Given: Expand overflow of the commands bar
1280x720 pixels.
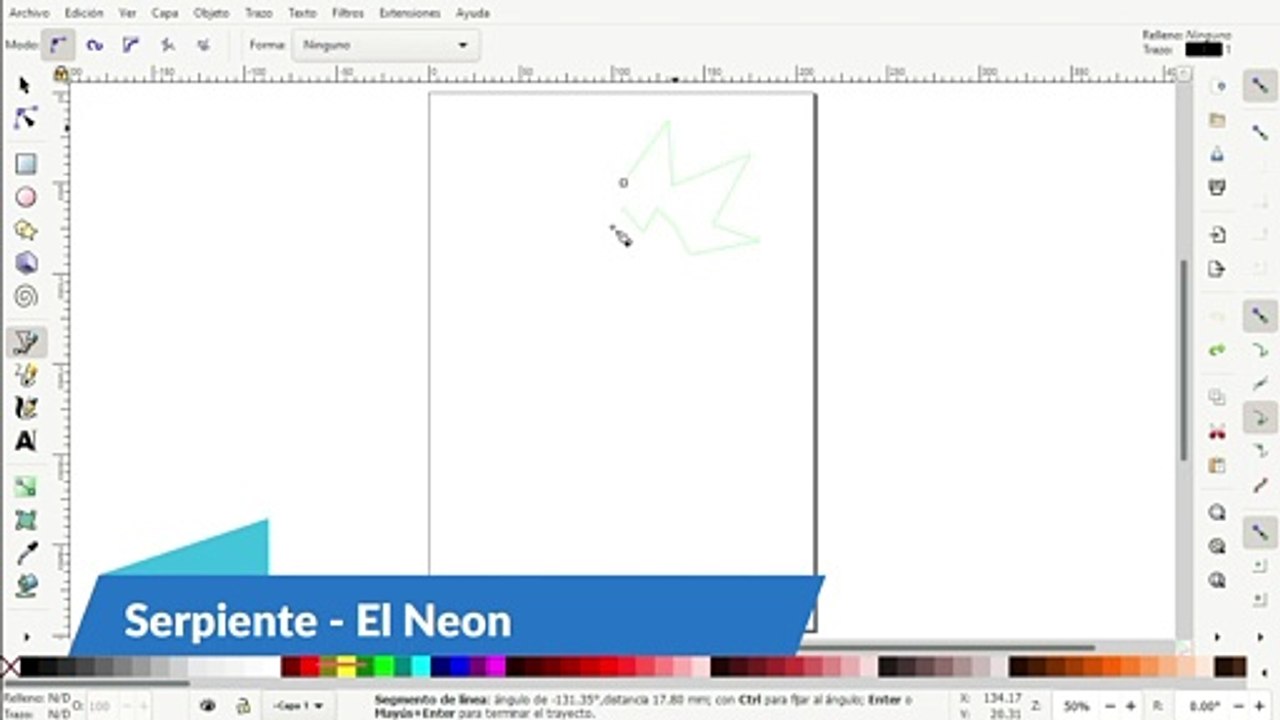Looking at the screenshot, I should point(1217,636).
